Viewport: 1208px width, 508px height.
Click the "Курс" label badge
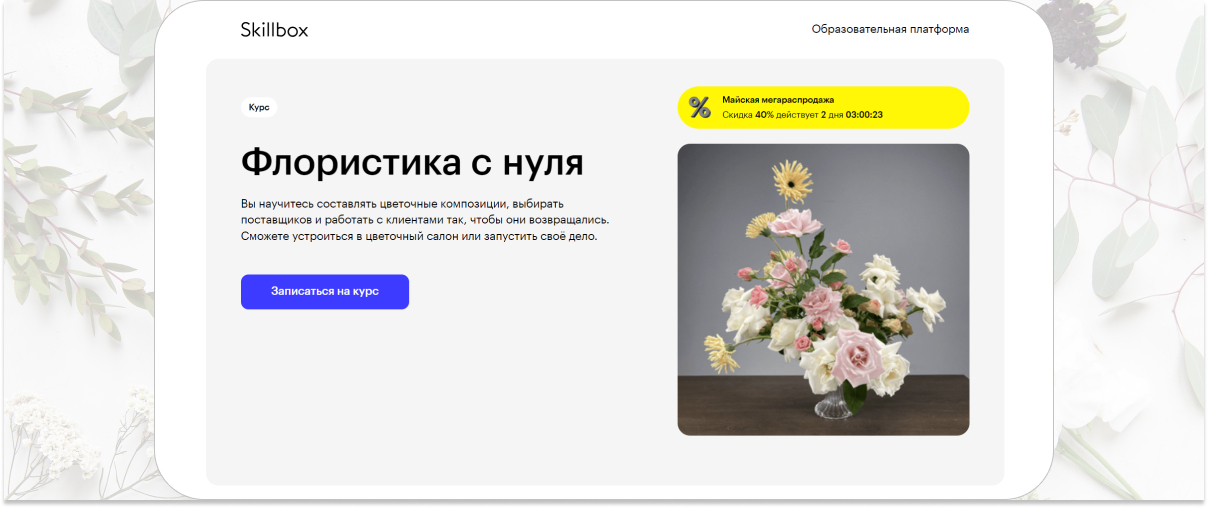(259, 107)
